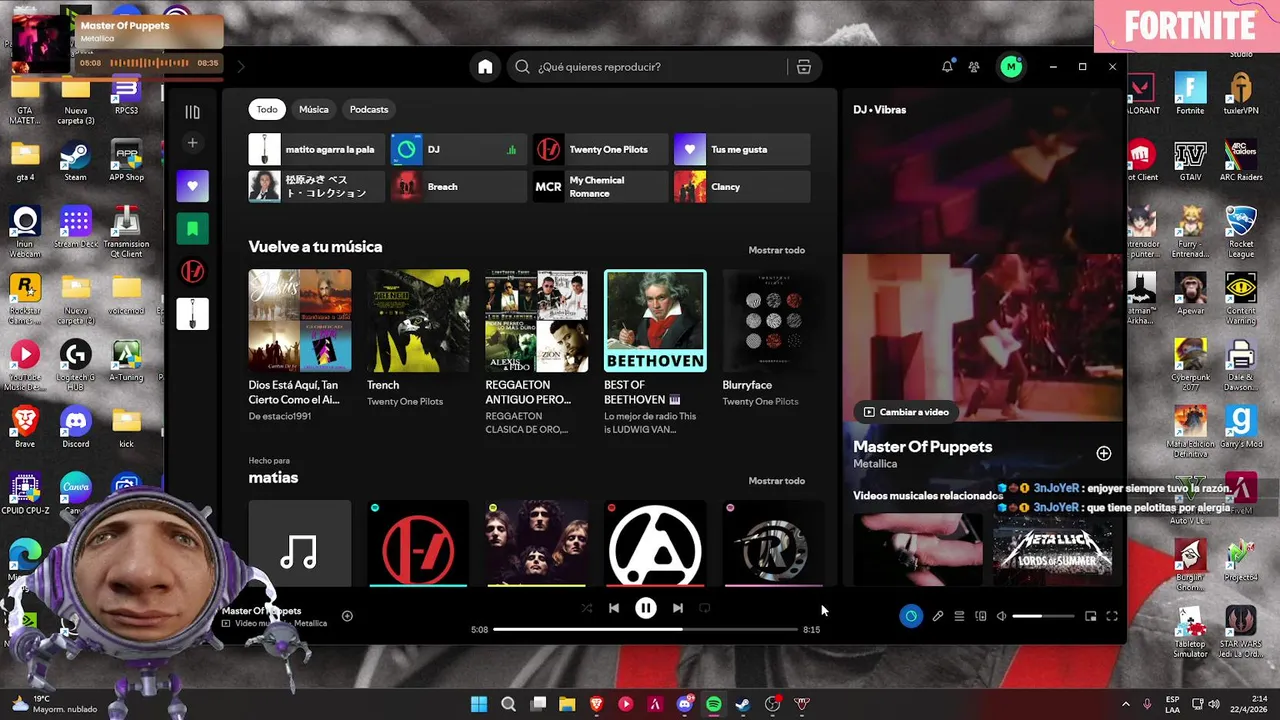
Task: Open the miniplayer icon
Action: [1091, 616]
